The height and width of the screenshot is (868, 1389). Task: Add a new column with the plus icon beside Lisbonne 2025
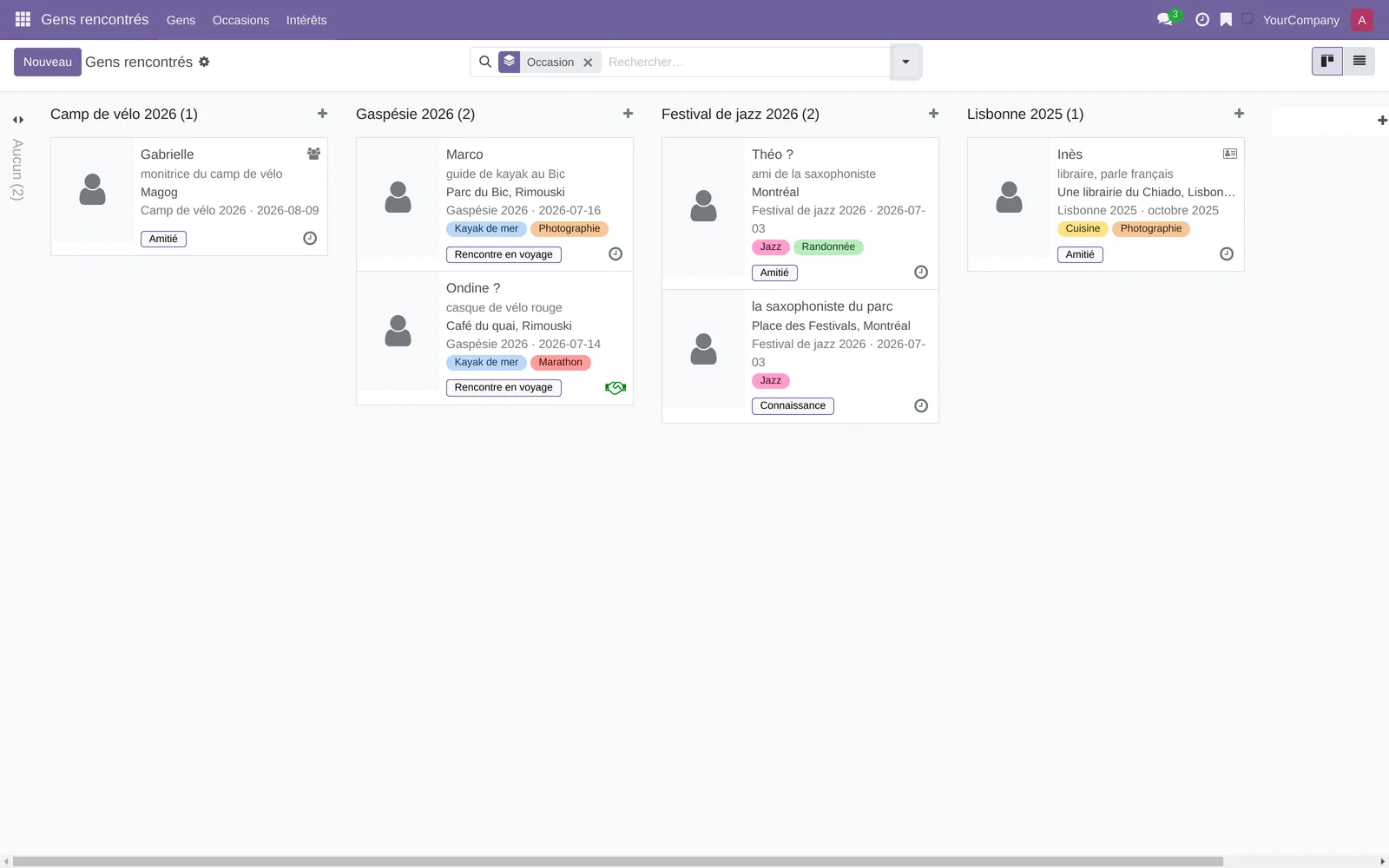[x=1382, y=121]
